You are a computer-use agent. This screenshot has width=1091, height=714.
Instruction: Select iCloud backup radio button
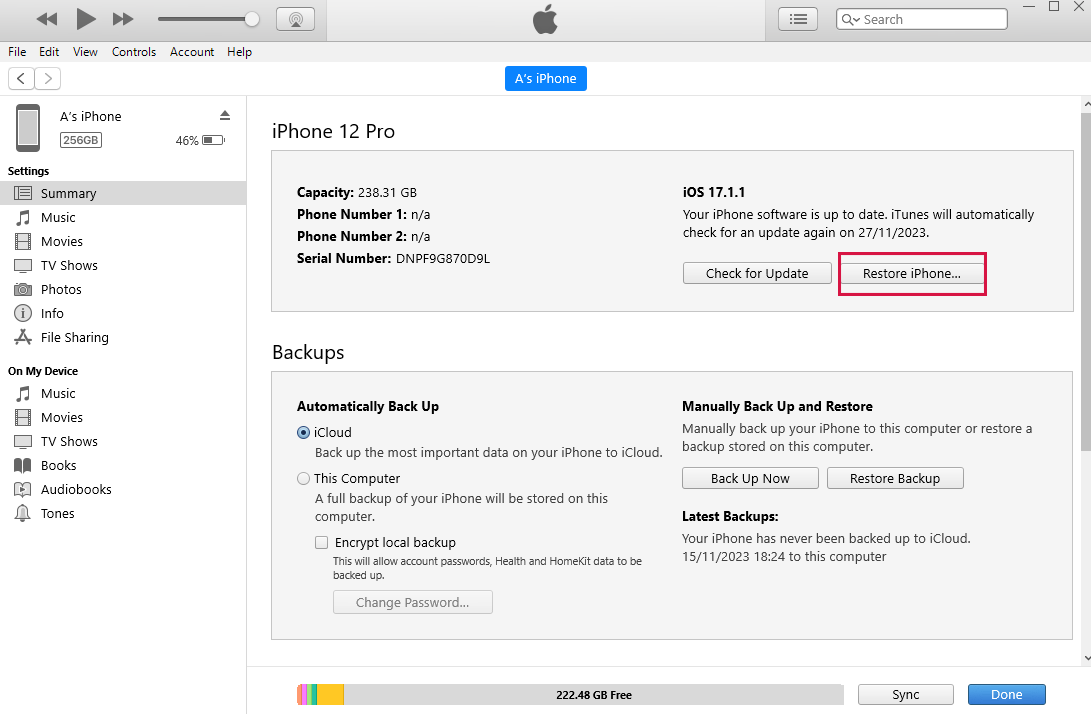click(x=303, y=433)
